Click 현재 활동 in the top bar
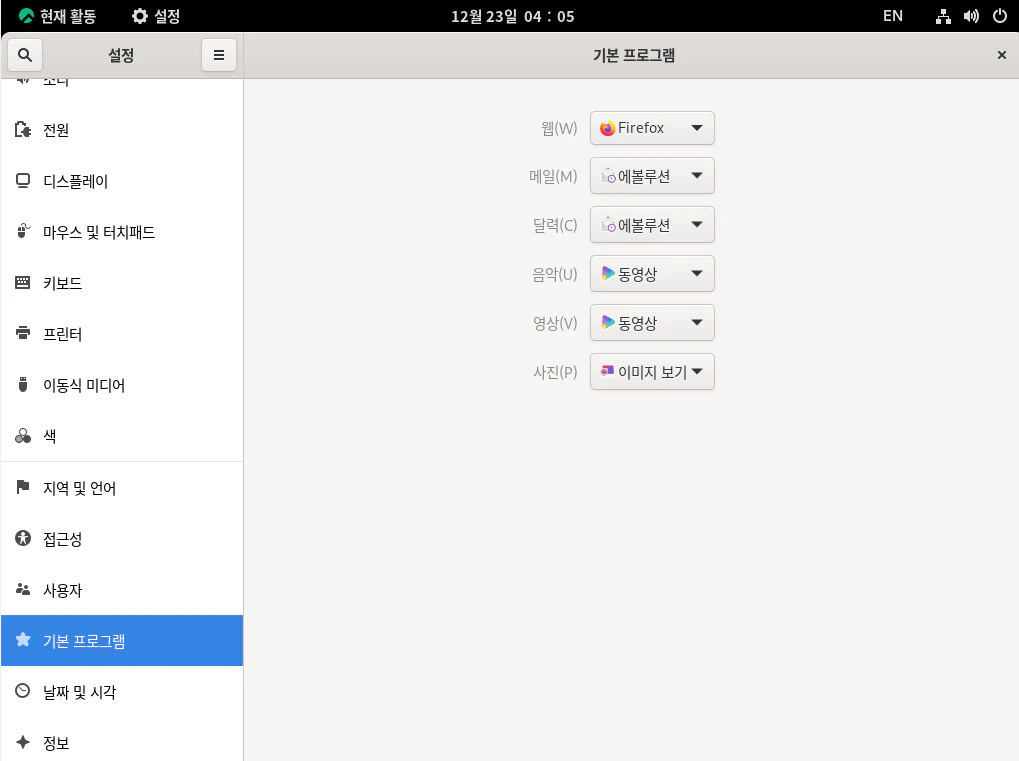The image size is (1019, 761). click(57, 16)
